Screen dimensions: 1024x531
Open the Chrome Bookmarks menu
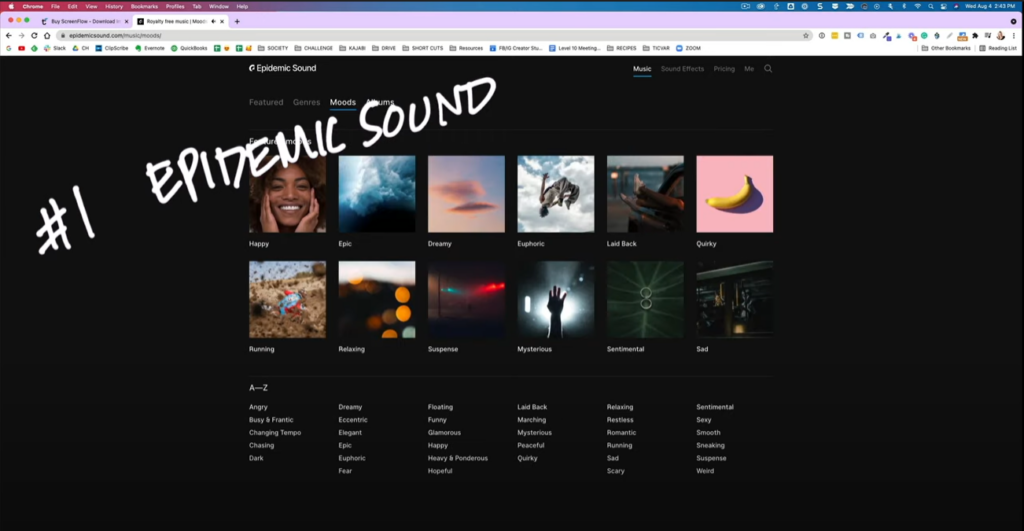pos(144,6)
